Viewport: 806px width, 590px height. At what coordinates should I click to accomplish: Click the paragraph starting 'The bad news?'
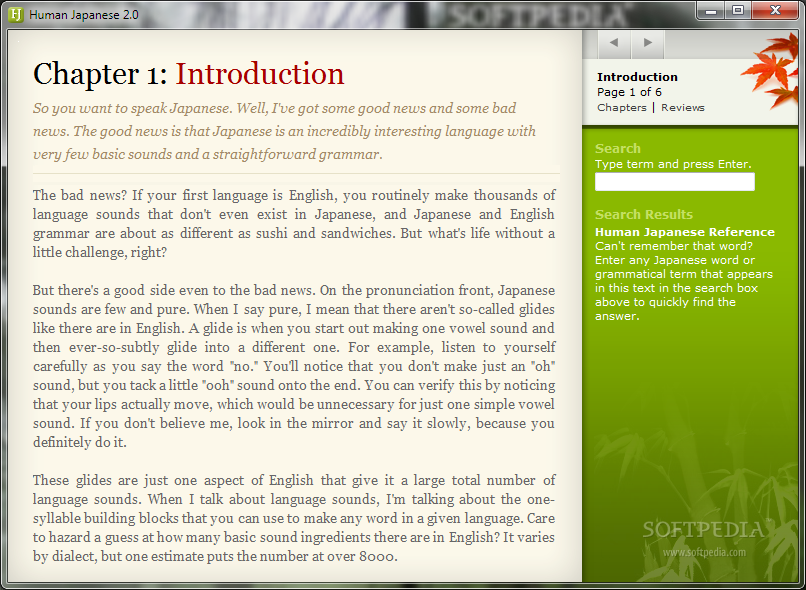294,224
